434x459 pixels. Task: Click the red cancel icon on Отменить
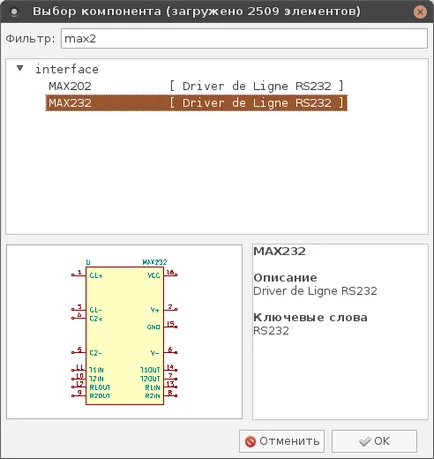tap(250, 441)
